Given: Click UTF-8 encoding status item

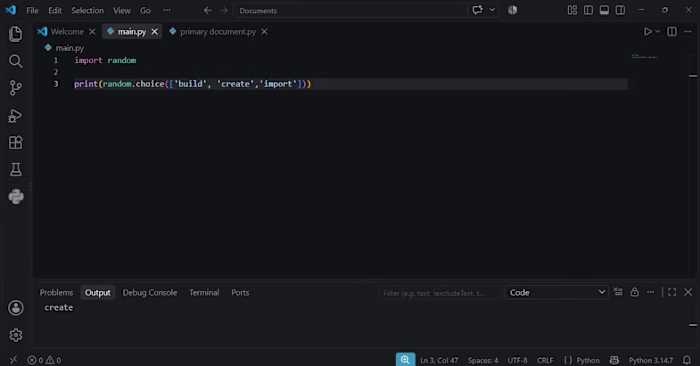Looking at the screenshot, I should pos(517,360).
